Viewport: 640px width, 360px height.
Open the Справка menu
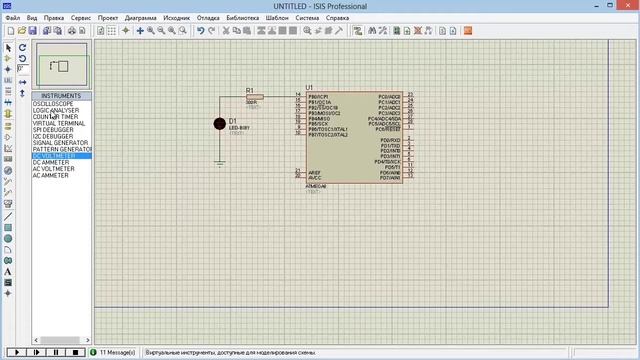[337, 18]
